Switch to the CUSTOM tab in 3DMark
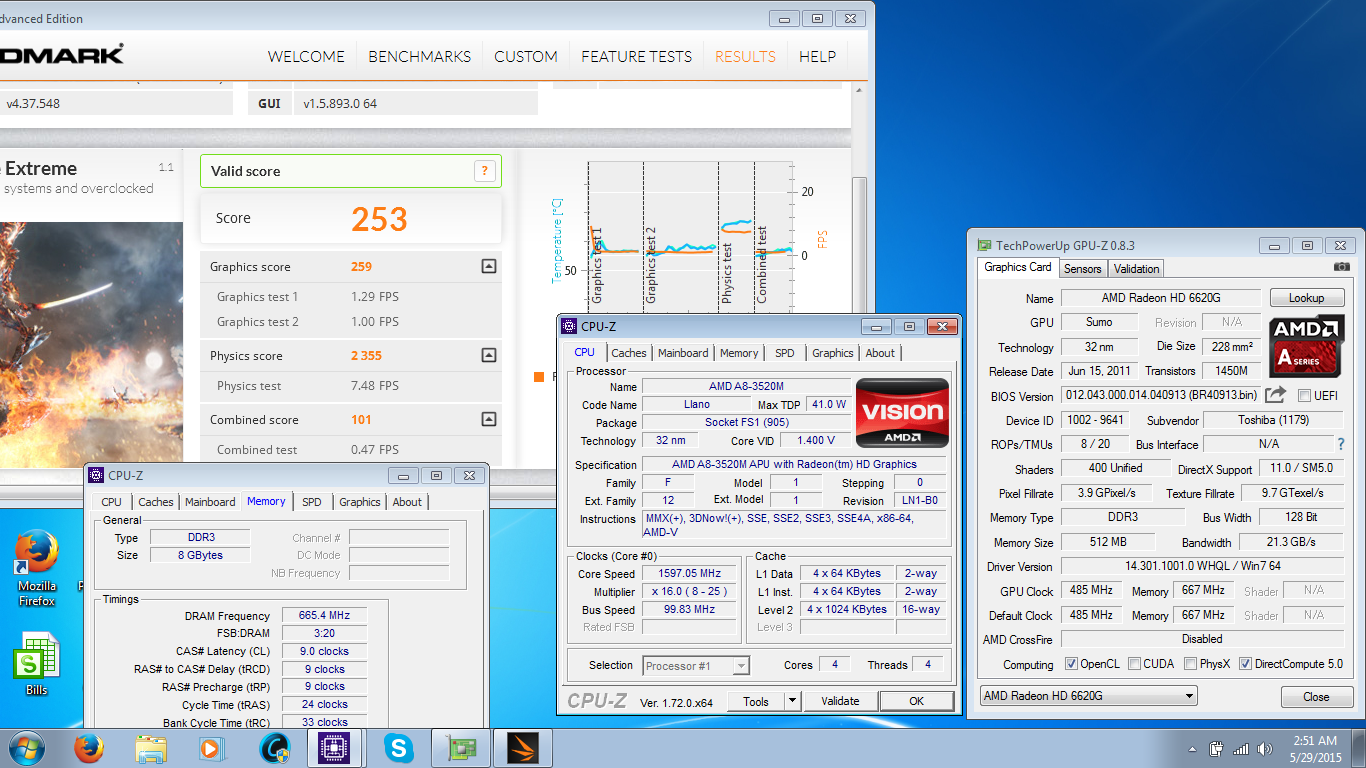 (526, 56)
